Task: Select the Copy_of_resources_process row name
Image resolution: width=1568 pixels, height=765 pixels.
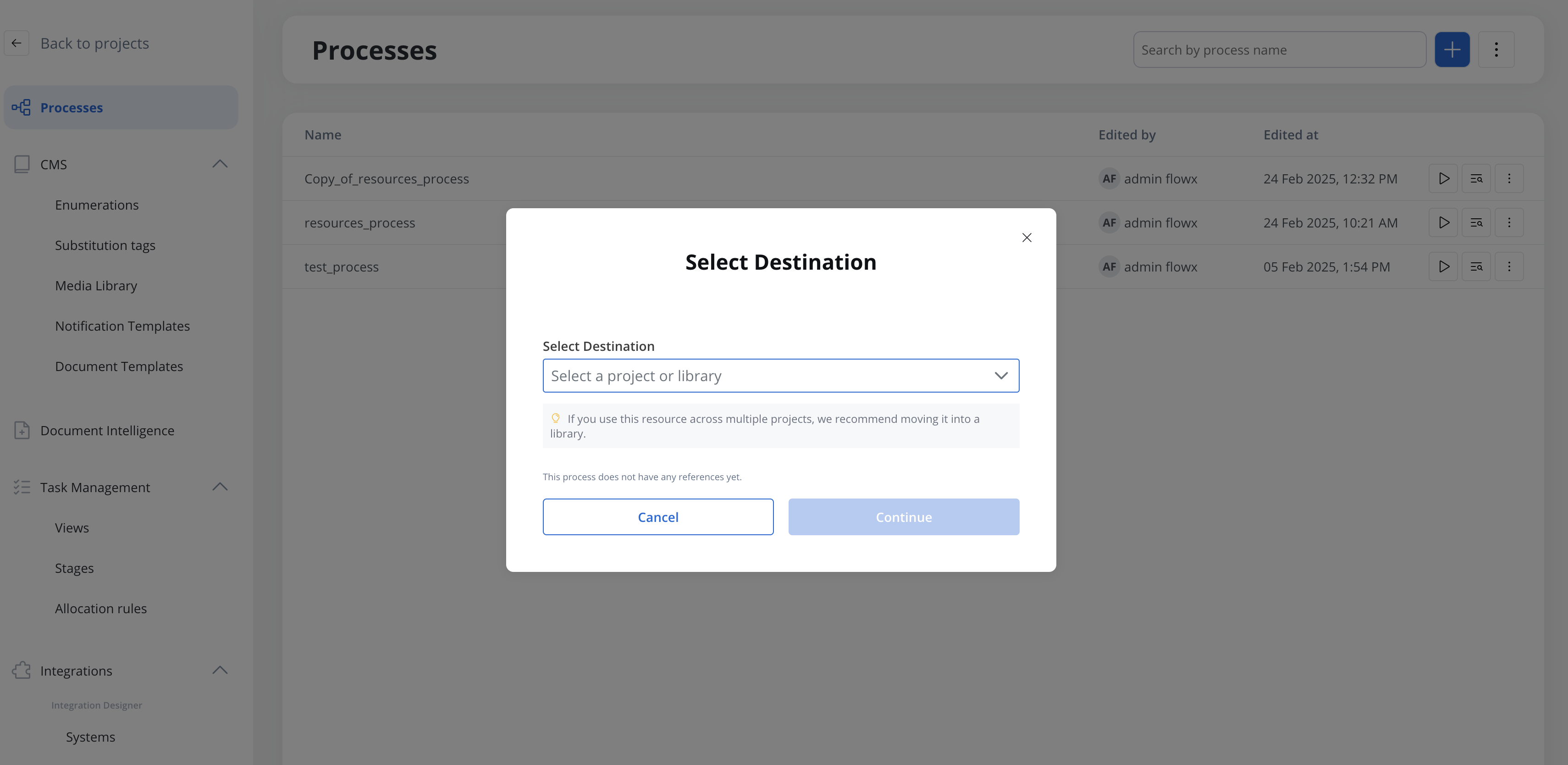Action: coord(386,178)
